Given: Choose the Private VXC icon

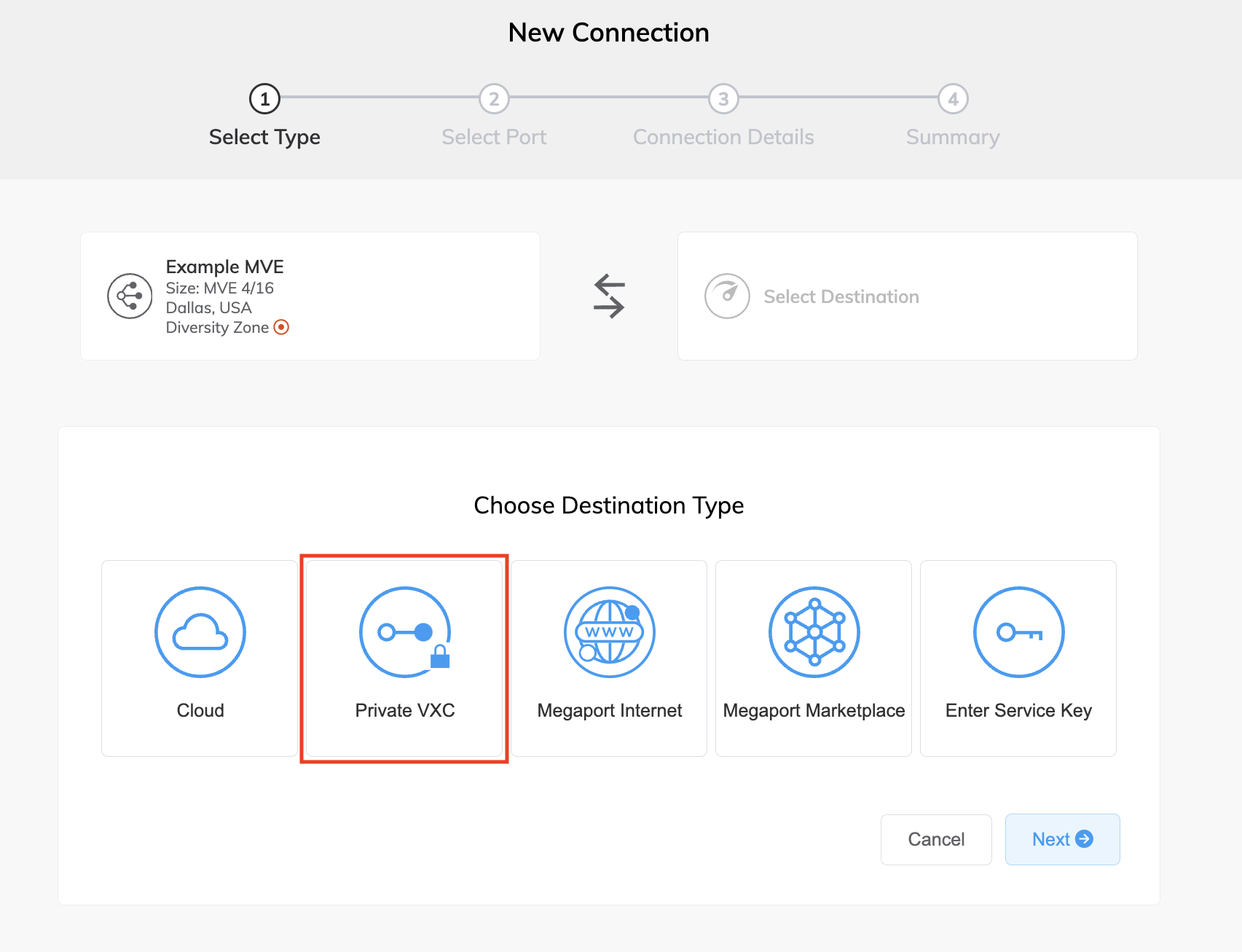Looking at the screenshot, I should (405, 632).
